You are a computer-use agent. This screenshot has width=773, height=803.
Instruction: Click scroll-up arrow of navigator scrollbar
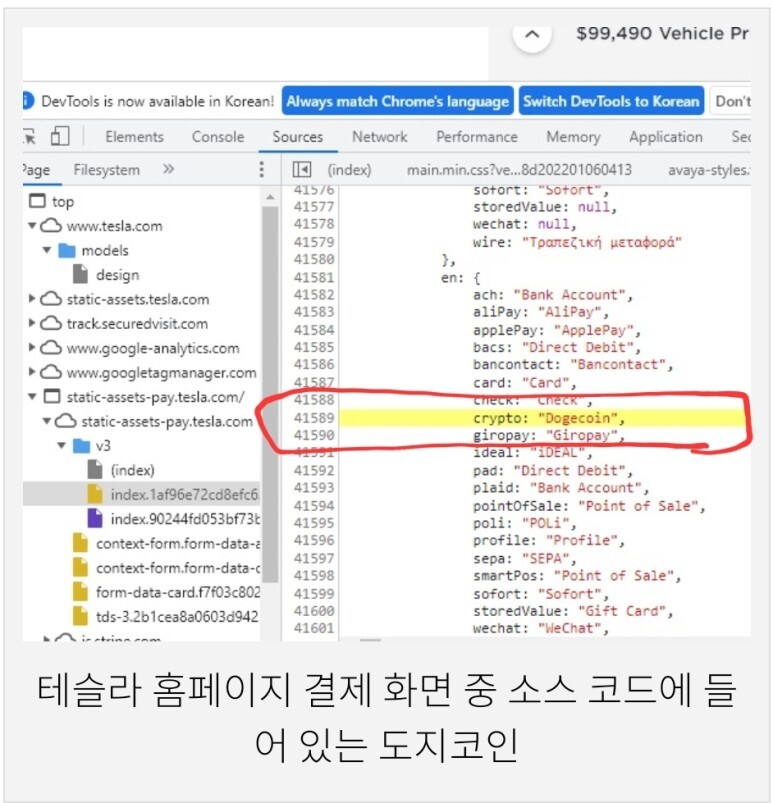coord(270,197)
